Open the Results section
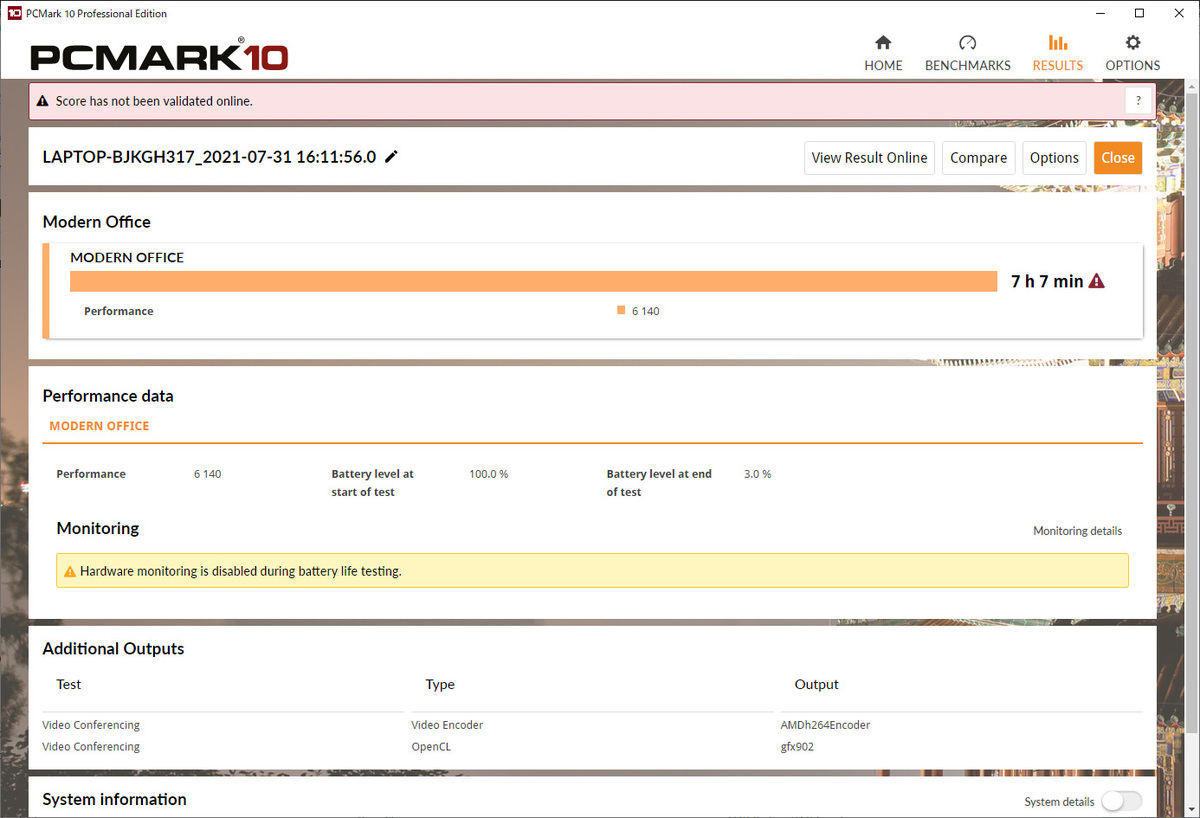This screenshot has height=818, width=1200. coord(1057,54)
